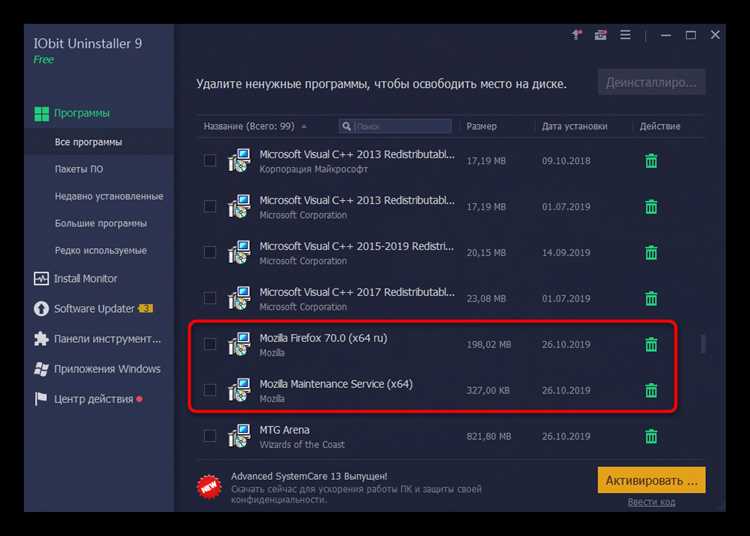Sort by Размер column header
Viewport: 750px width, 536px height.
482,126
